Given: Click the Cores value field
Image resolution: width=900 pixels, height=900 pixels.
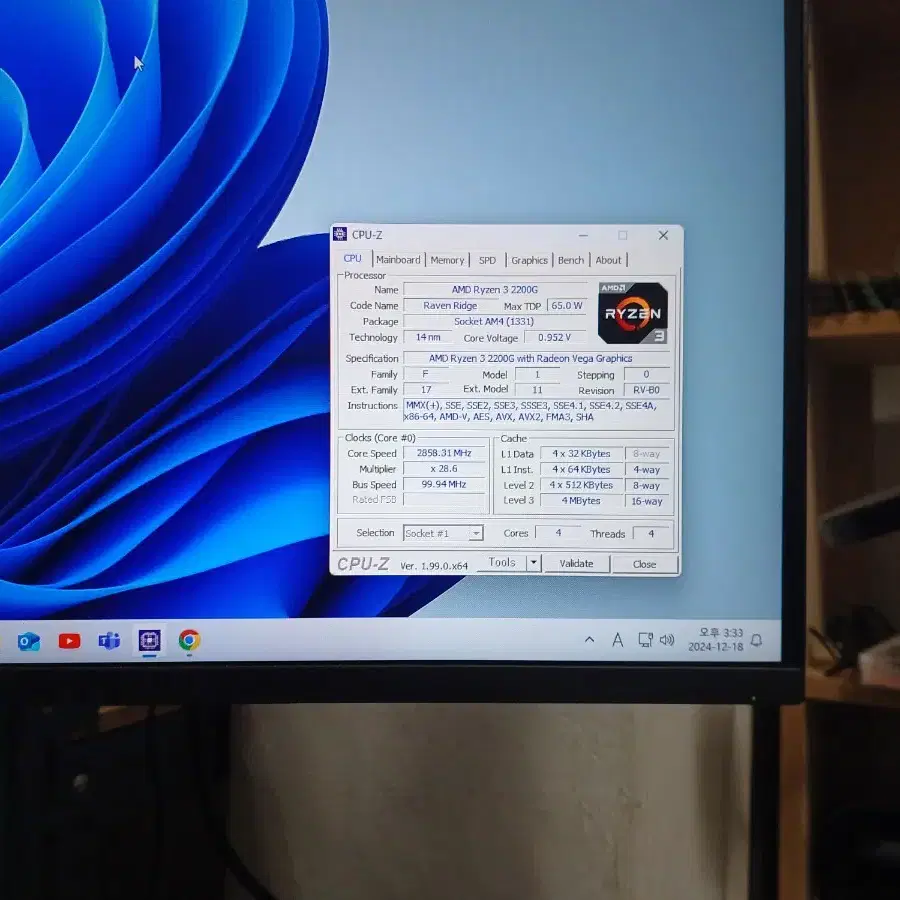Looking at the screenshot, I should [558, 533].
